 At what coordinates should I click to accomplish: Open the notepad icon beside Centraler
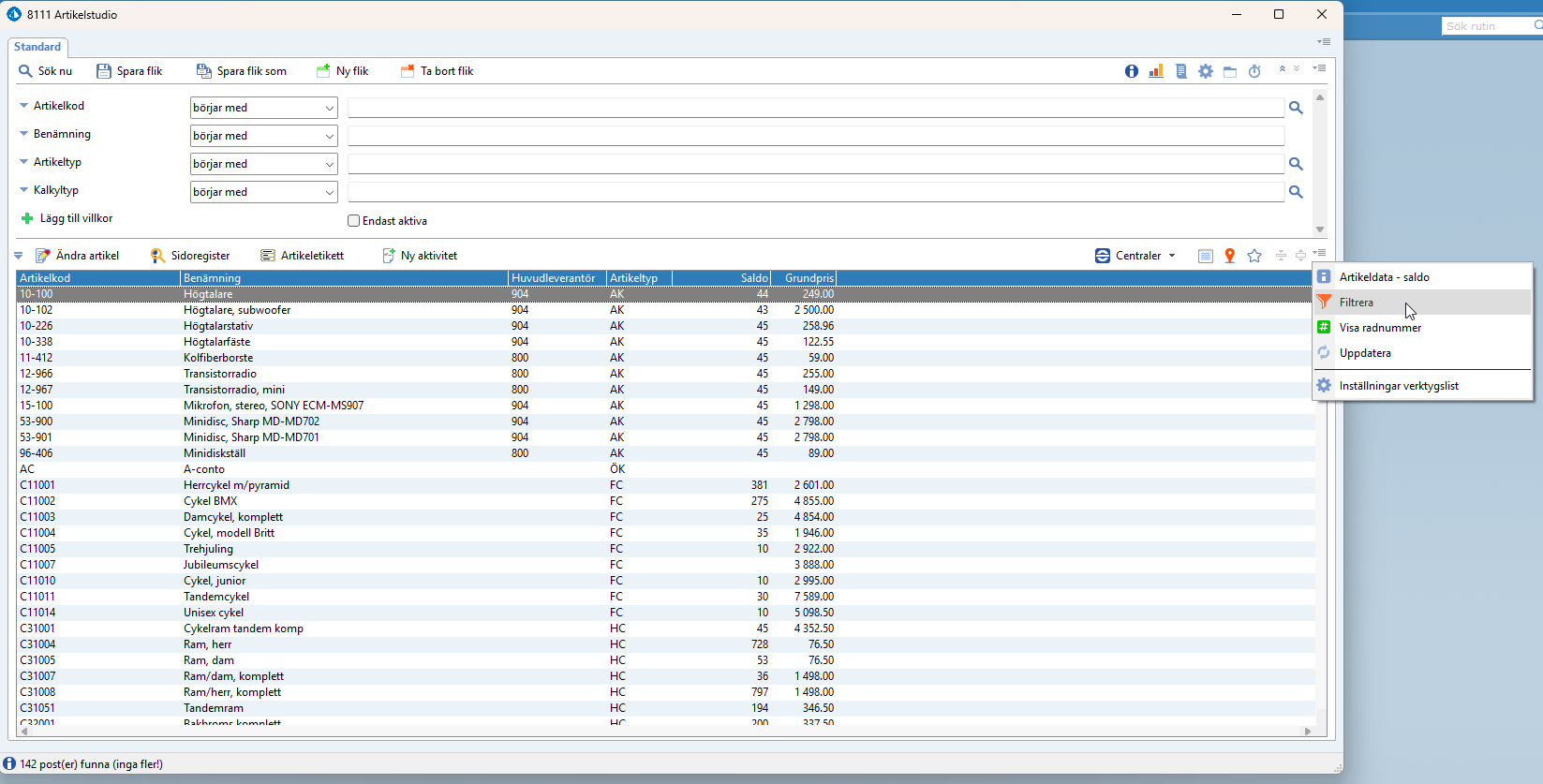click(x=1206, y=256)
